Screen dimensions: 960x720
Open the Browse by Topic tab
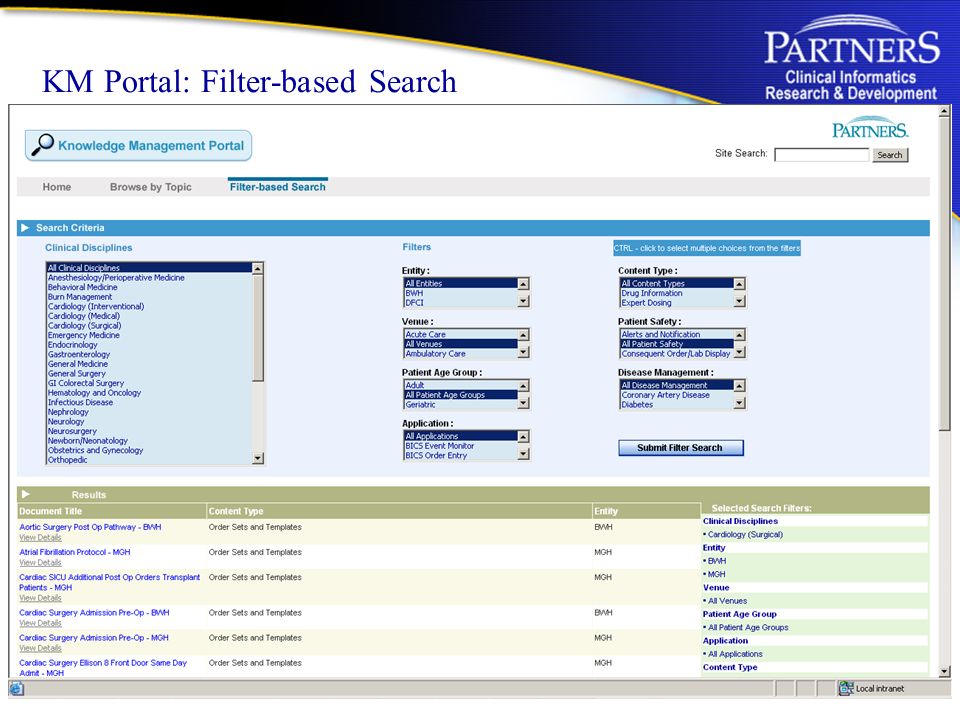click(x=151, y=187)
